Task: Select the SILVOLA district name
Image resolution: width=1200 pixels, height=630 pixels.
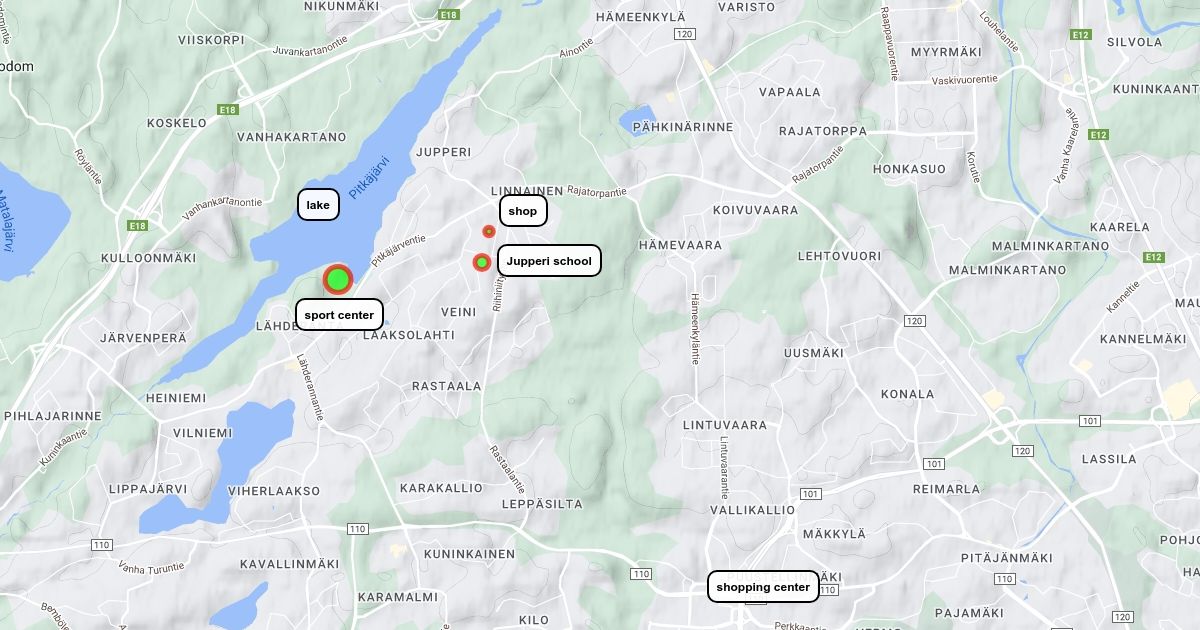Action: 1135,42
